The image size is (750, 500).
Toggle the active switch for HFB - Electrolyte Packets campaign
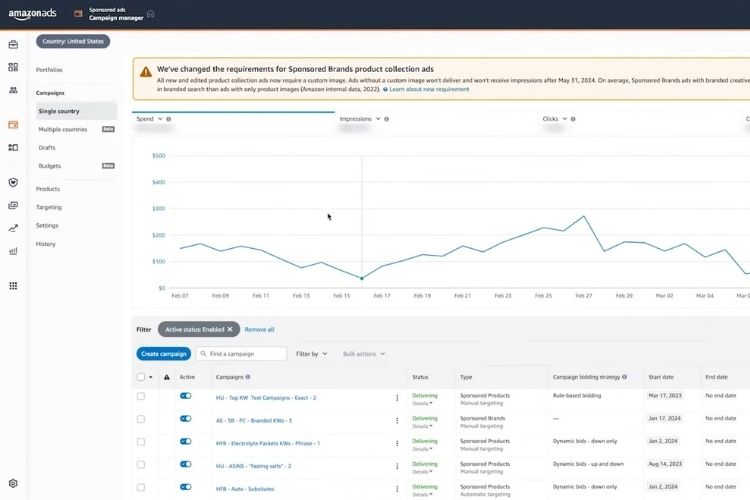tap(186, 441)
